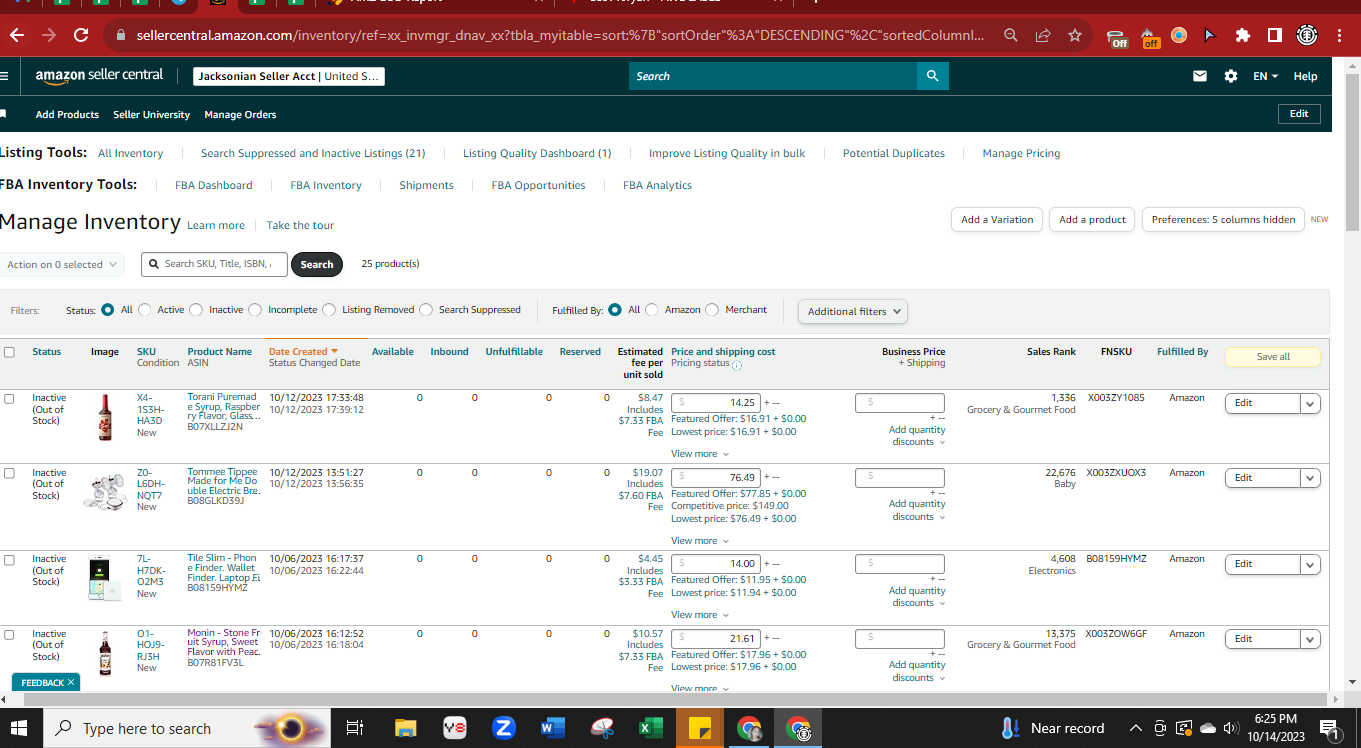Image resolution: width=1361 pixels, height=748 pixels.
Task: Select the Active status radio button
Action: click(x=145, y=310)
